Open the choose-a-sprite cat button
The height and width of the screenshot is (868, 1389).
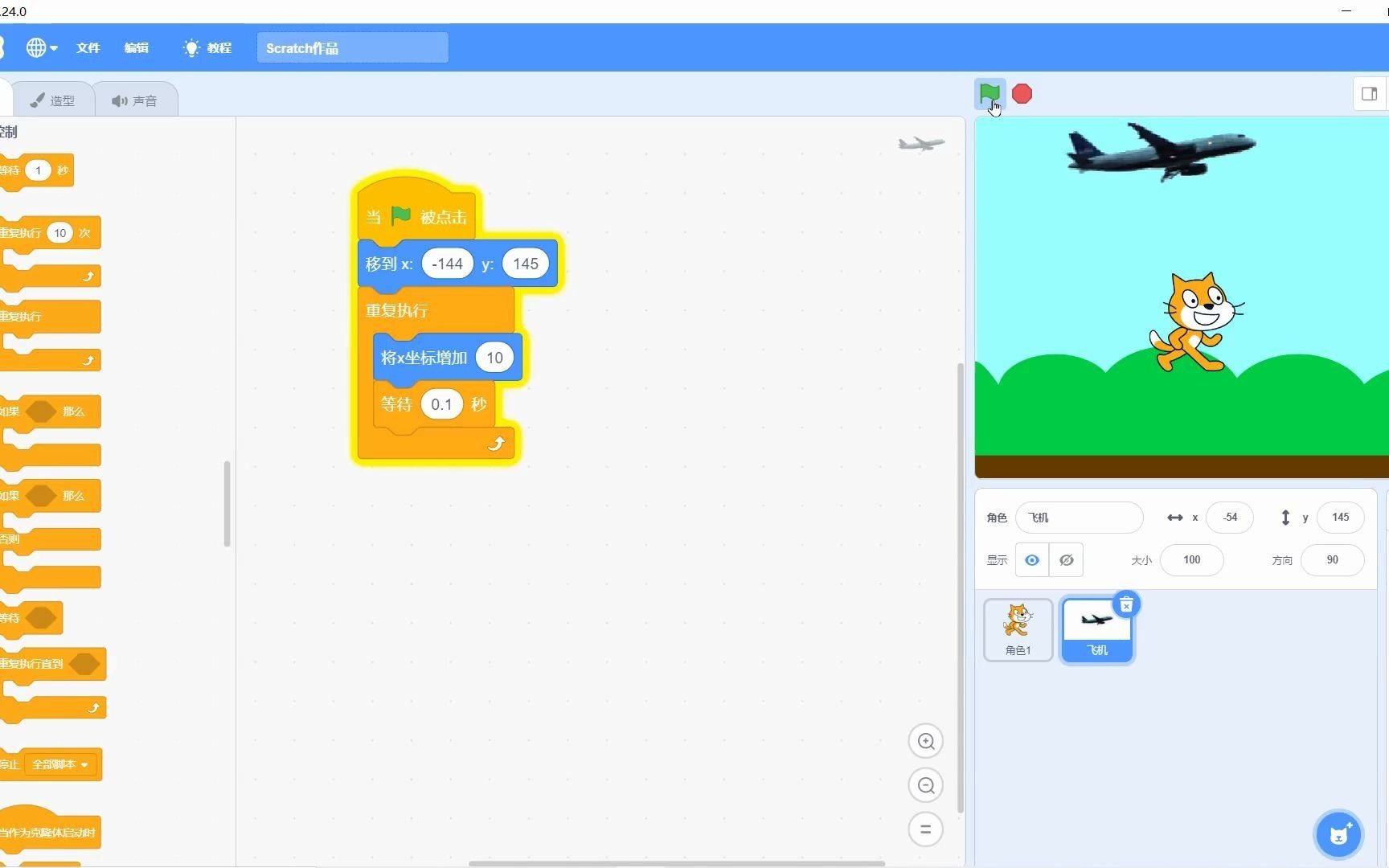click(x=1338, y=834)
